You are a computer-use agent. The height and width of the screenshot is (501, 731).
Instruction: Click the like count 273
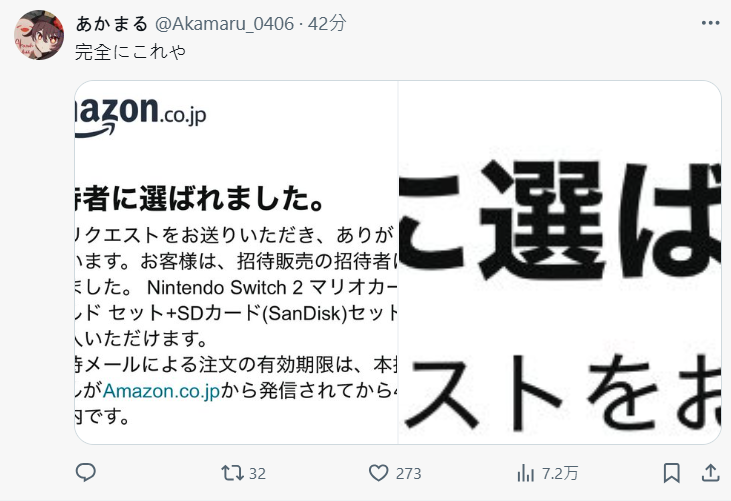pos(408,474)
